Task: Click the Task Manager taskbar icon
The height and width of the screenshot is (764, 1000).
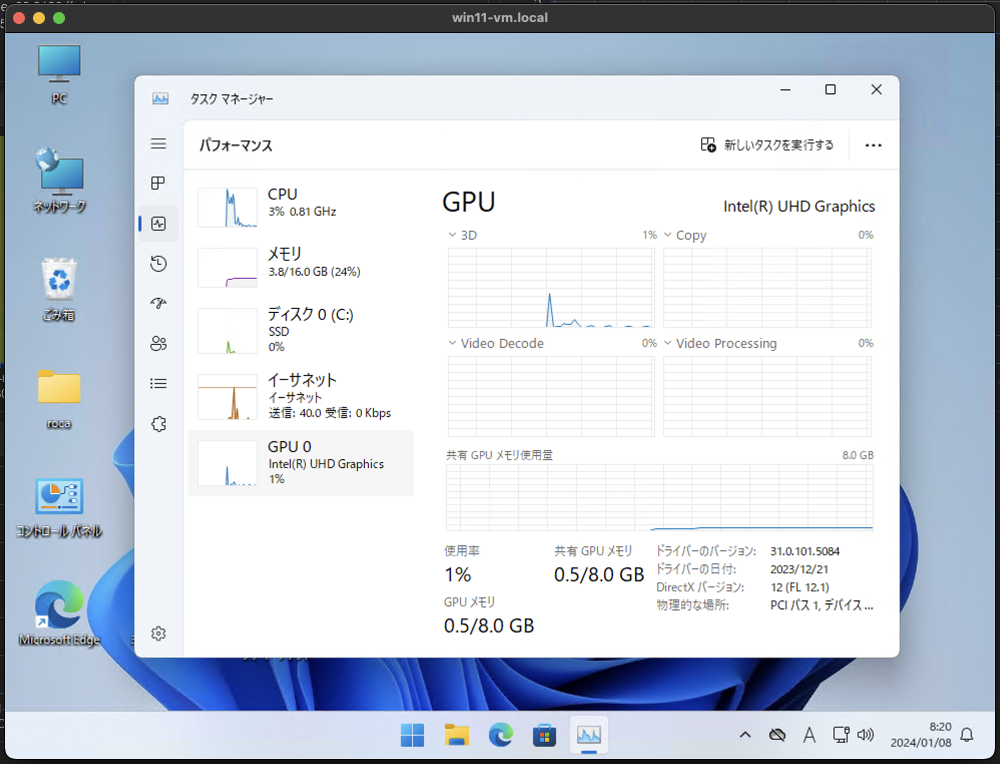Action: point(588,735)
